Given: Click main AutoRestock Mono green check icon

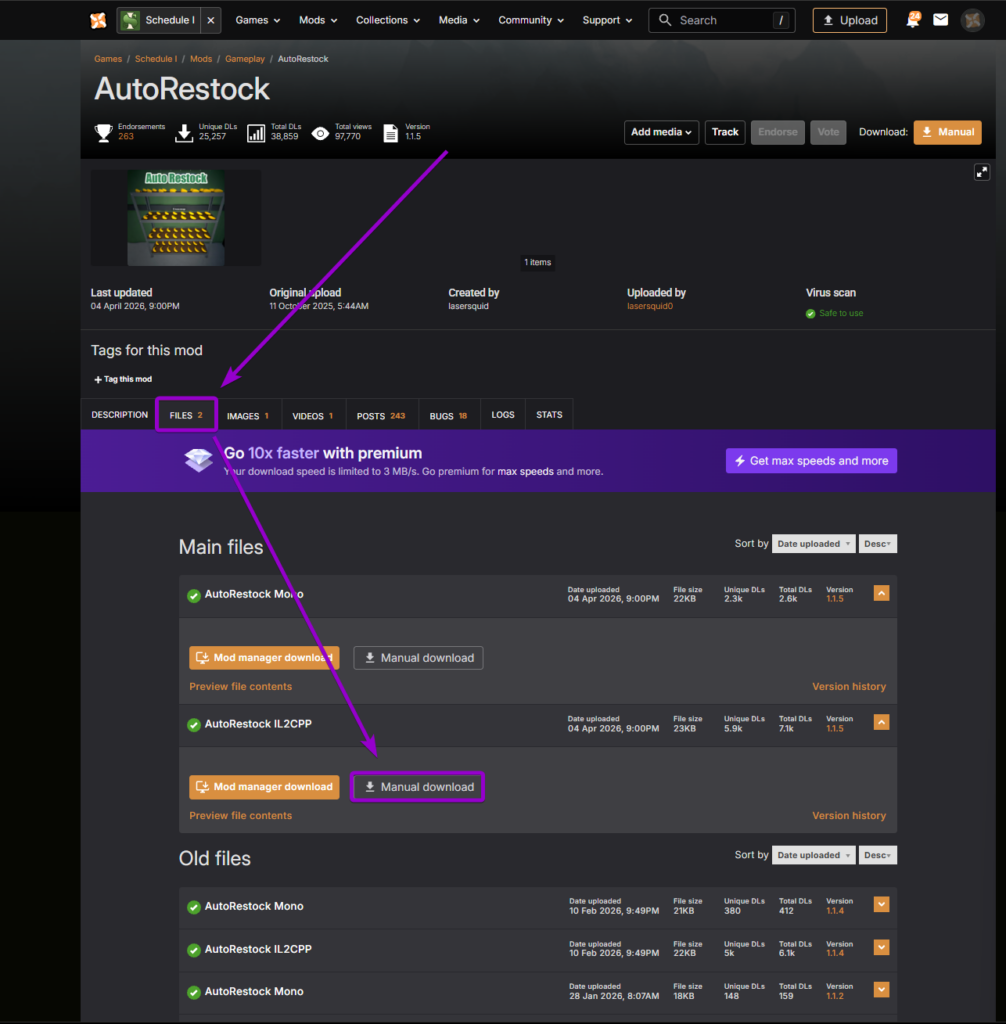Looking at the screenshot, I should point(193,595).
